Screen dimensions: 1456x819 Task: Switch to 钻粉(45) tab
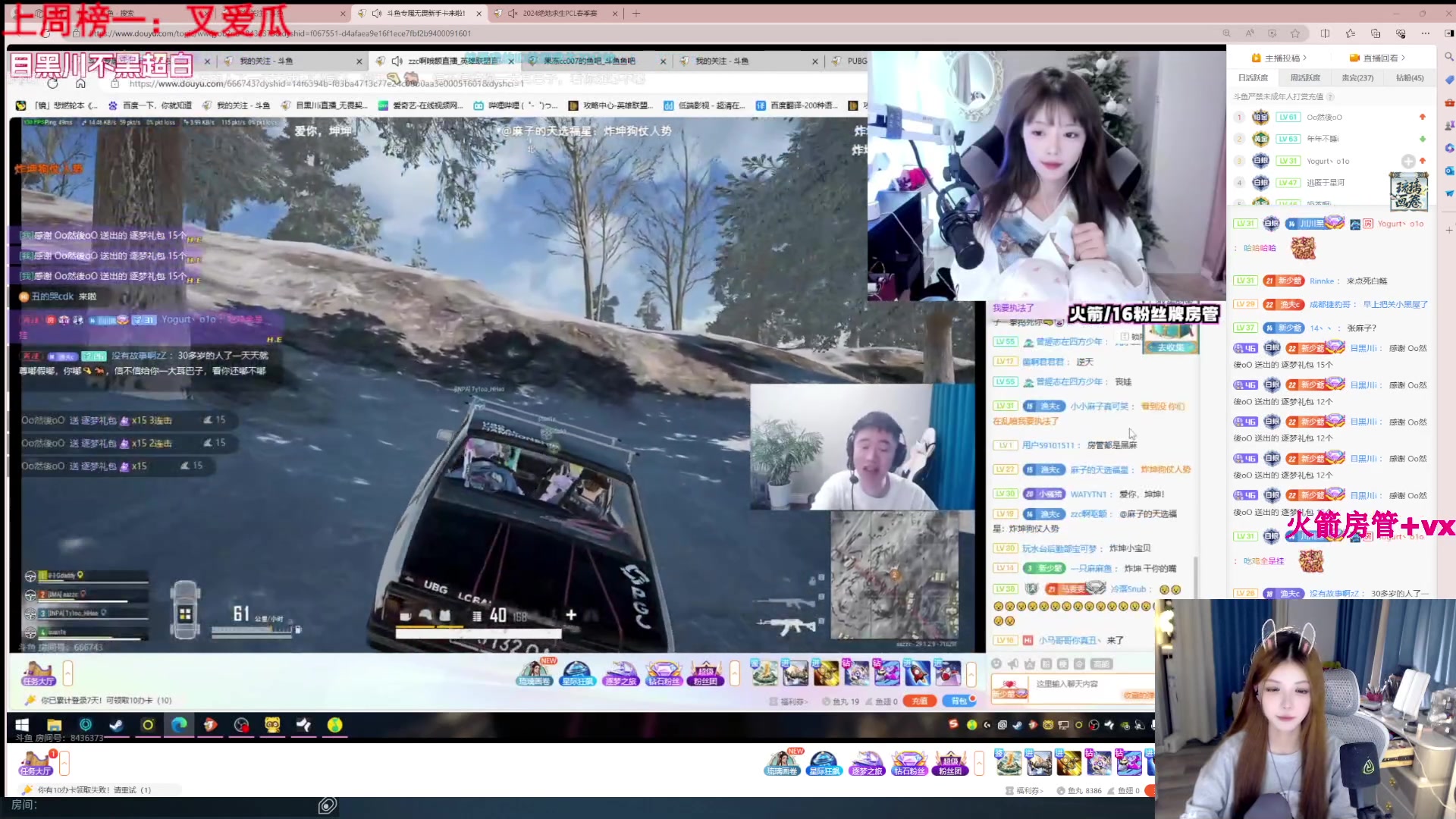pyautogui.click(x=1410, y=77)
